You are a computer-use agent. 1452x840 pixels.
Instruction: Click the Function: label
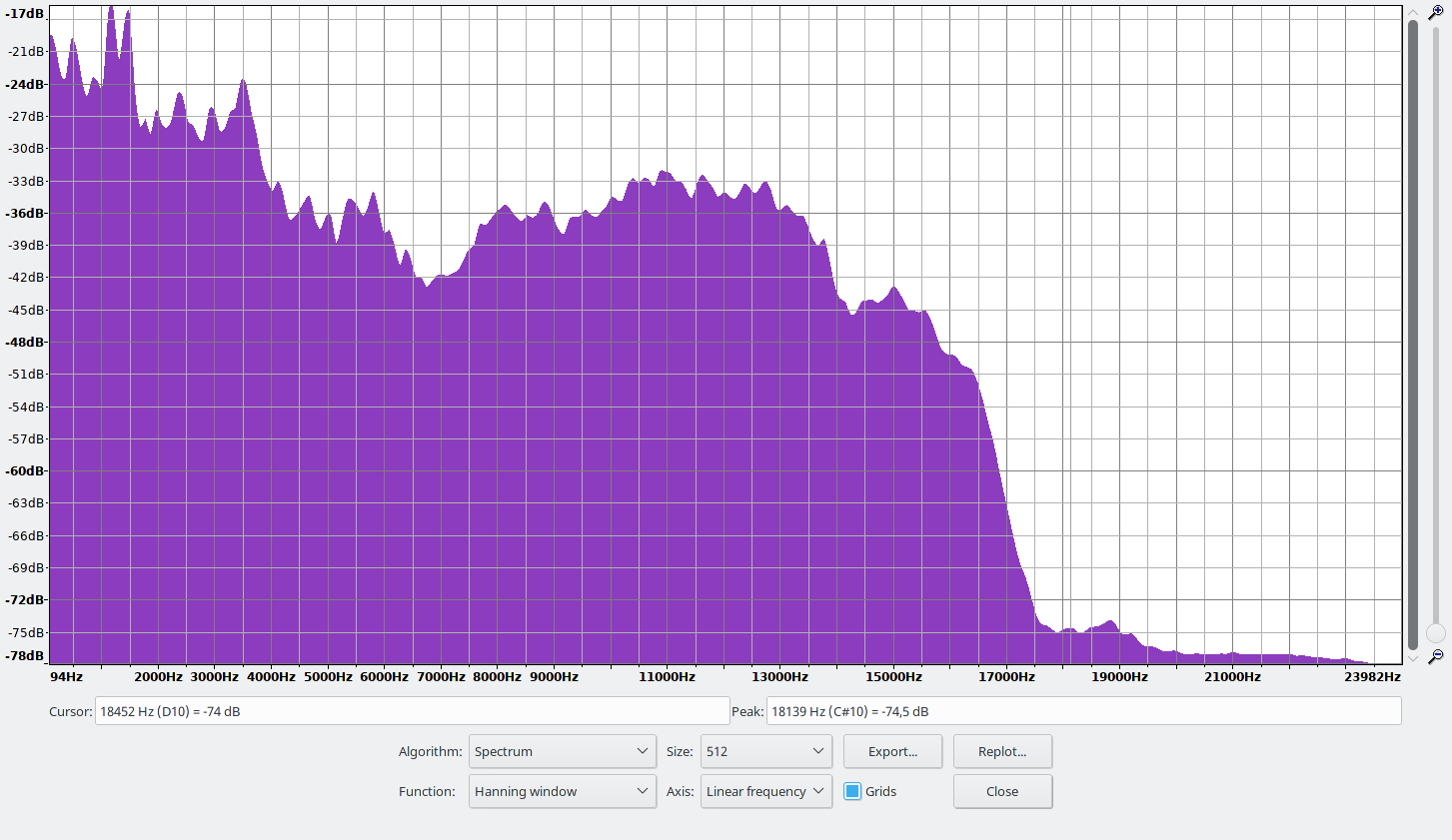pos(427,791)
